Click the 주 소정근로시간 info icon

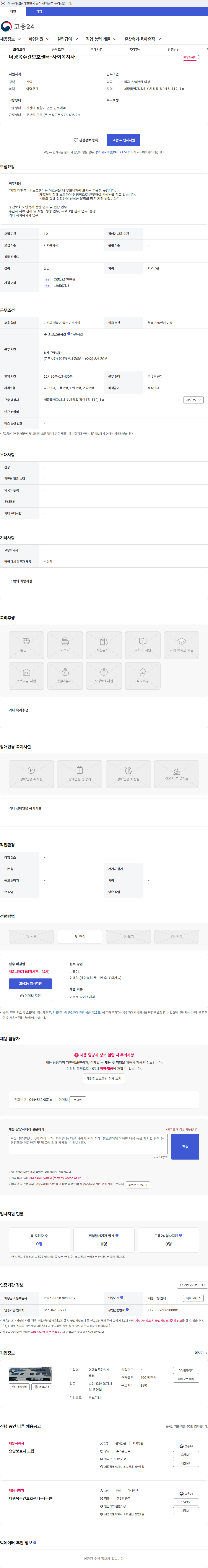[69, 334]
